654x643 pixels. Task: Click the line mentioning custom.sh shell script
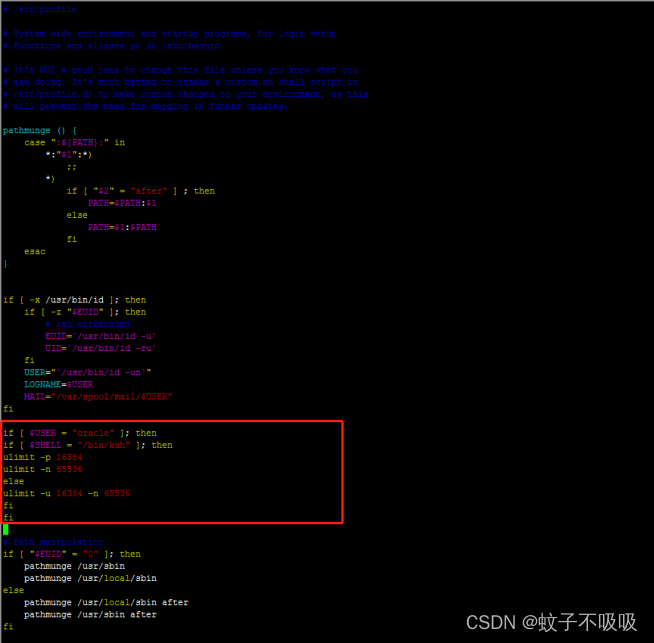[180, 82]
